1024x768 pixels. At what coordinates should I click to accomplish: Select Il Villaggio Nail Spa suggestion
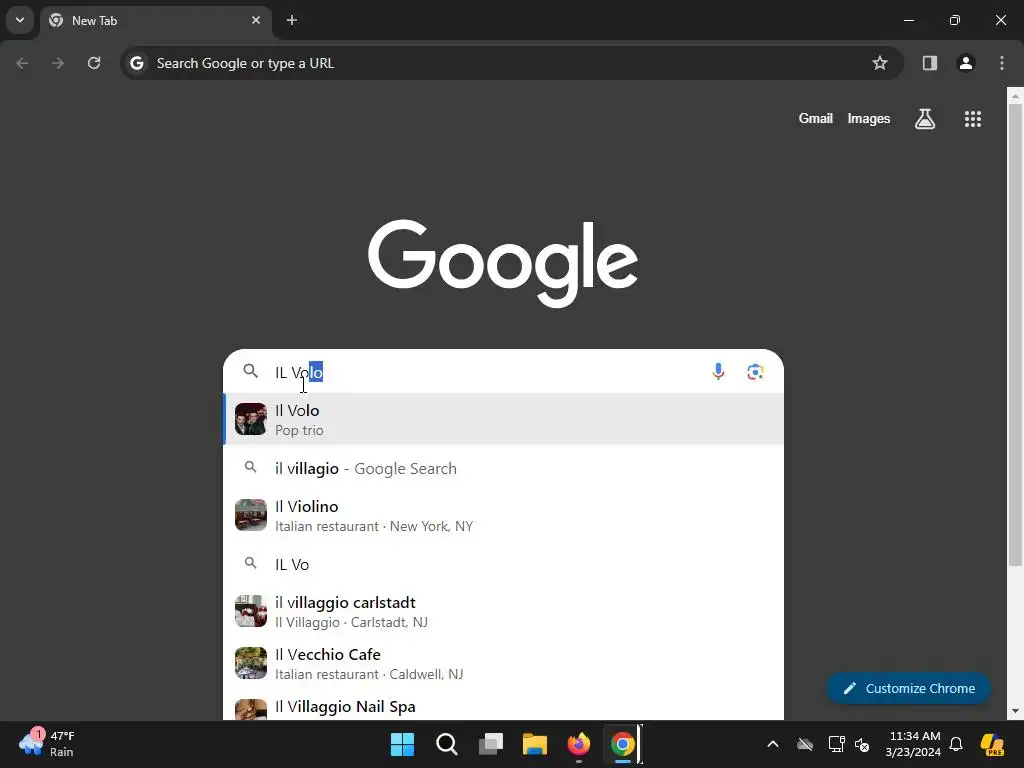503,707
